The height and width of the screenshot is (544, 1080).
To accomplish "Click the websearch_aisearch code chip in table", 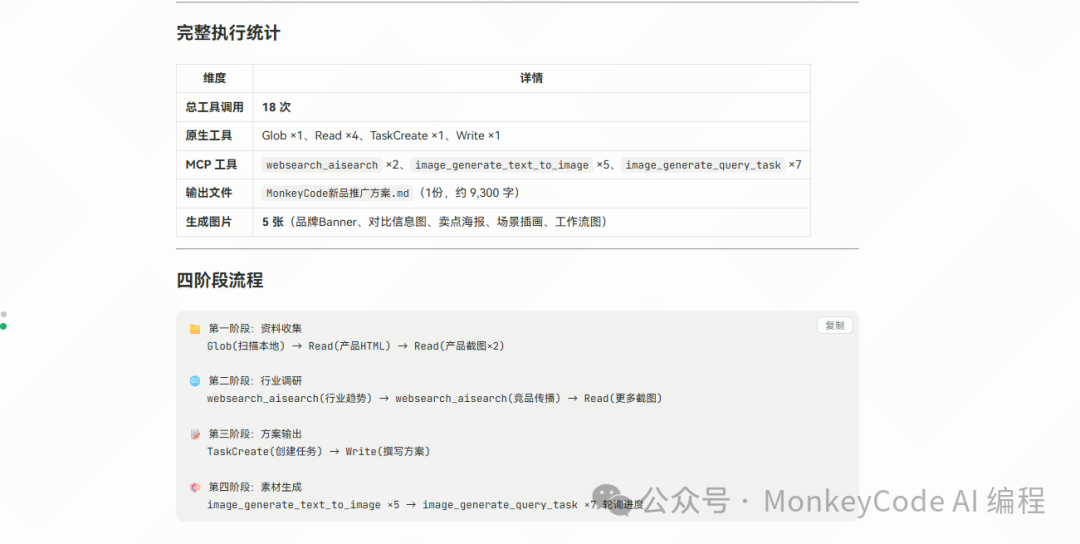I will [322, 165].
